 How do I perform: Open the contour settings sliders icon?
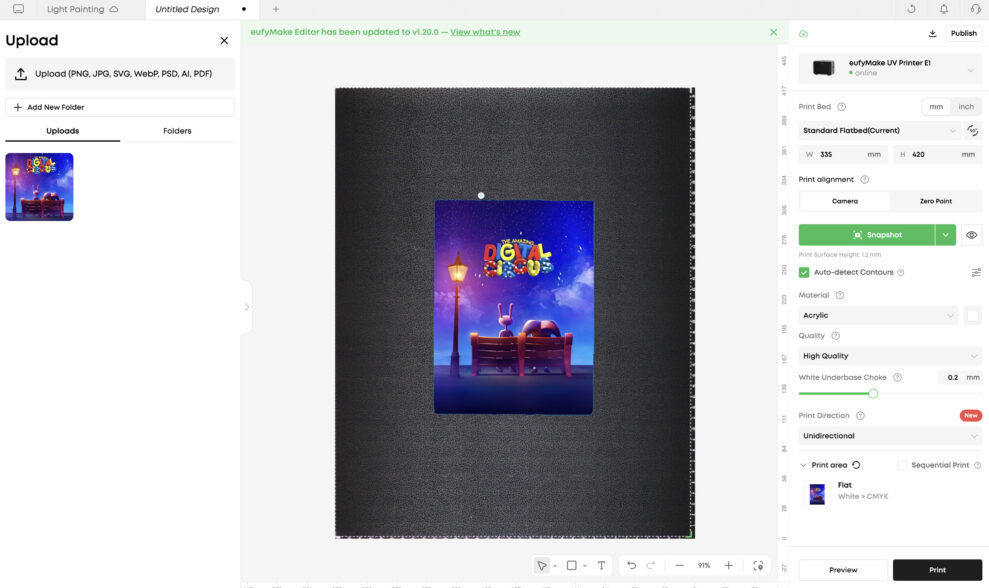click(976, 273)
